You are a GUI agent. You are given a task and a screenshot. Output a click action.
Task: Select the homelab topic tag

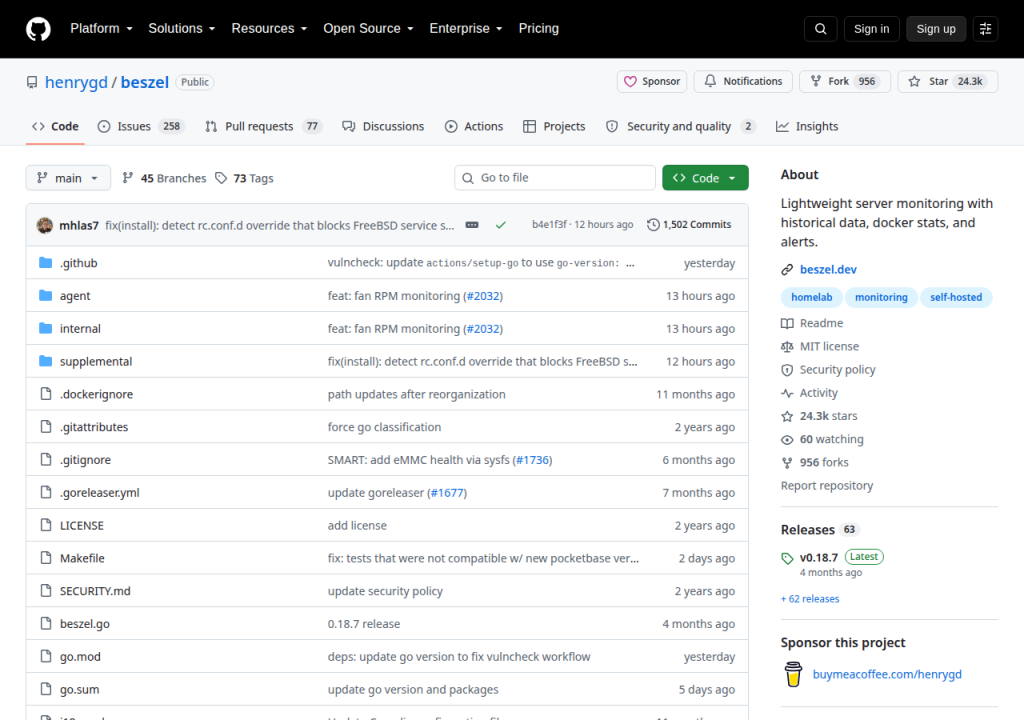pos(812,297)
